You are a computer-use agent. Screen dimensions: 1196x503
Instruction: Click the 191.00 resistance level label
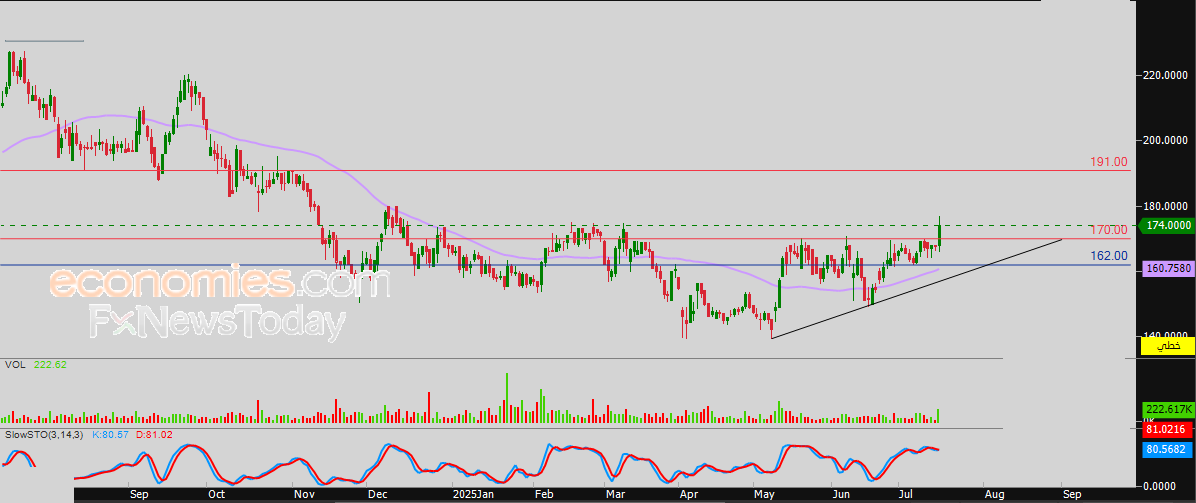pyautogui.click(x=1108, y=162)
